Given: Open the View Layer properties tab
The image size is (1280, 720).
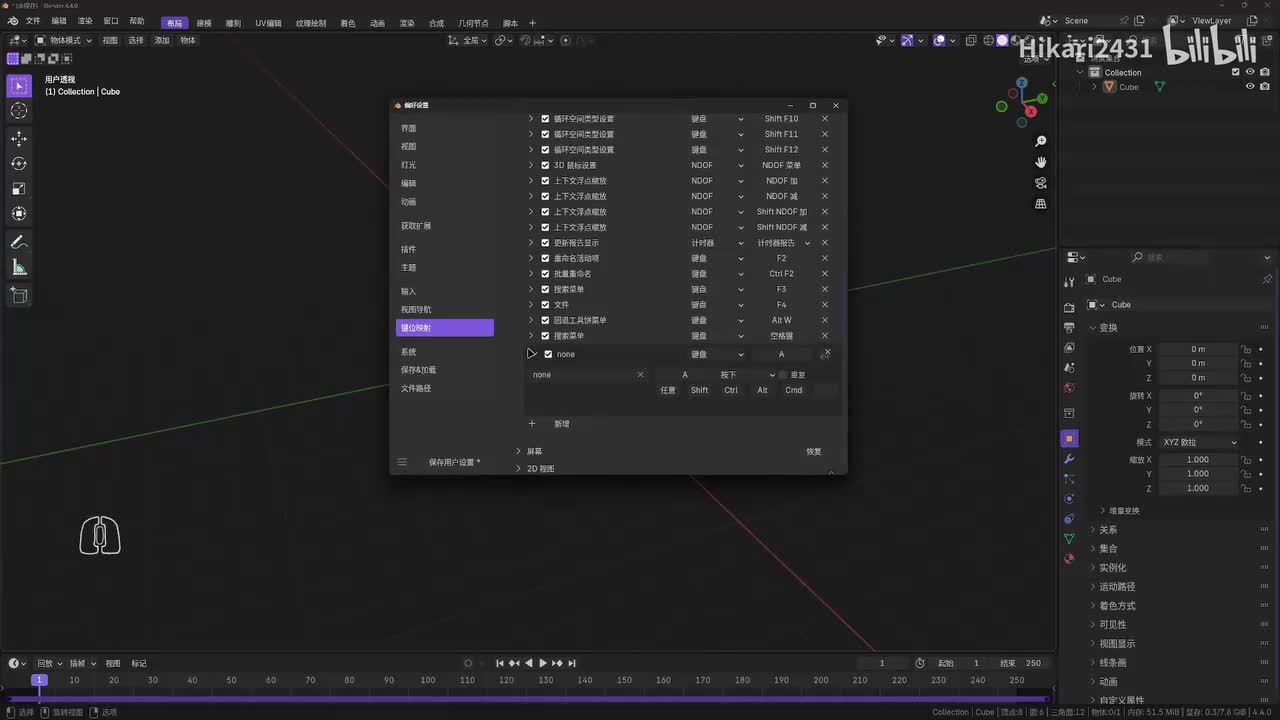Looking at the screenshot, I should coord(1069,347).
